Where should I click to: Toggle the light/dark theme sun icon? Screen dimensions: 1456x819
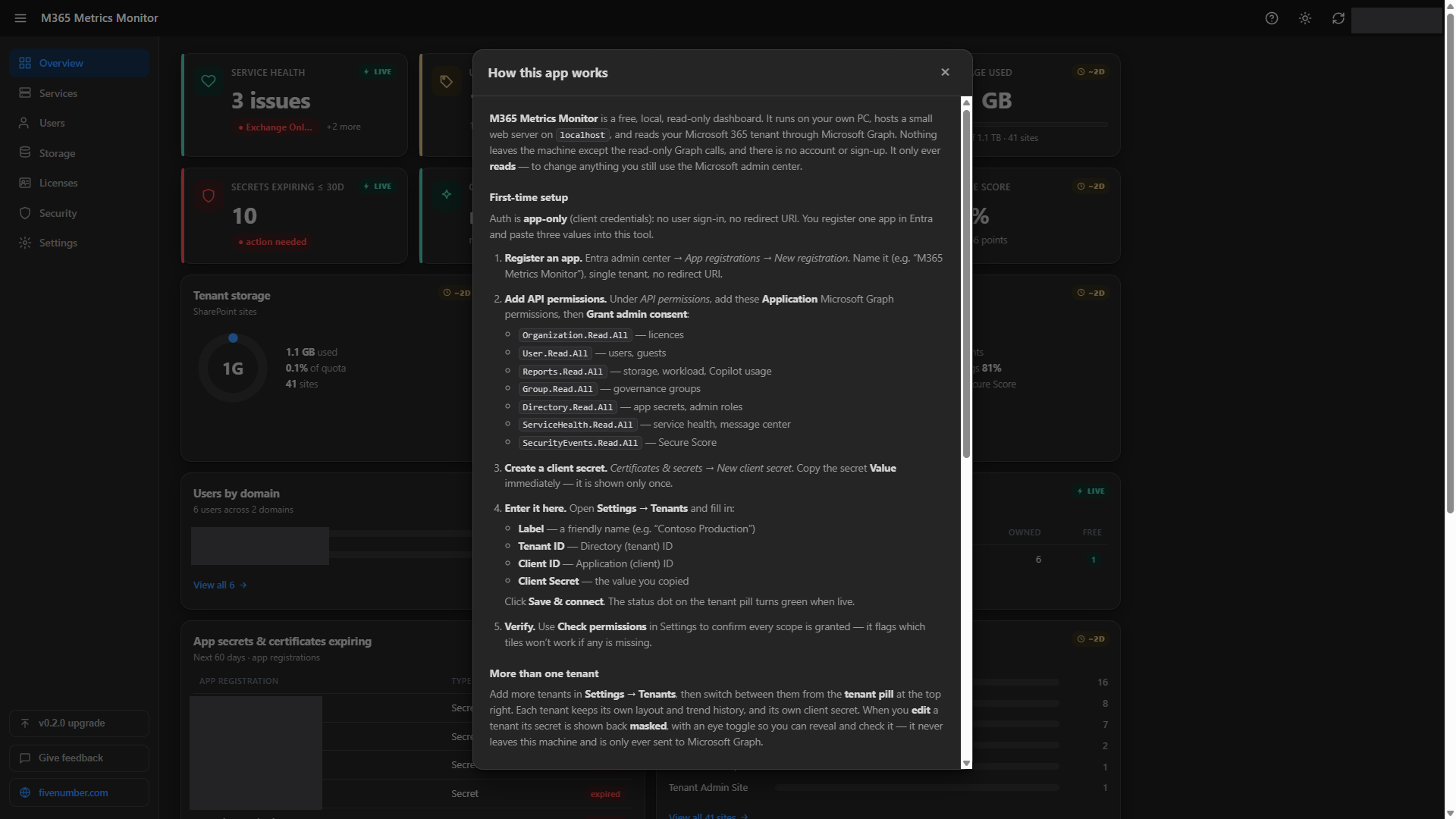[x=1305, y=18]
